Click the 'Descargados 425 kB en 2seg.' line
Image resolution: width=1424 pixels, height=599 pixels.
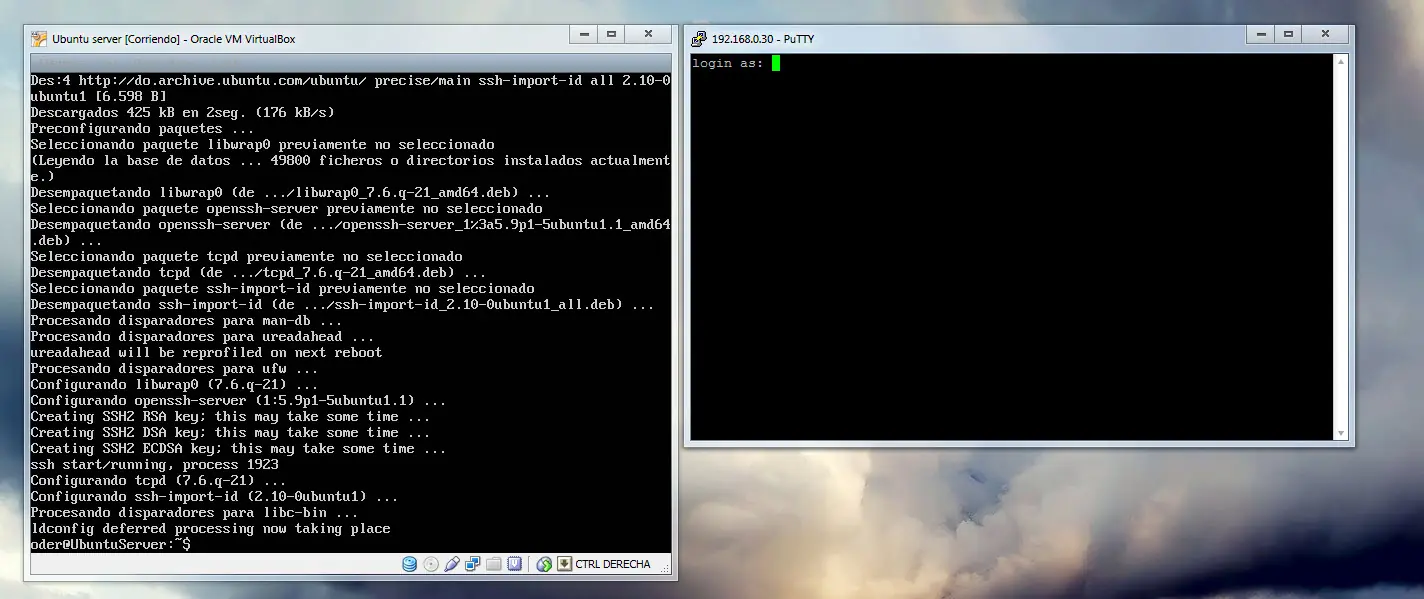point(182,112)
